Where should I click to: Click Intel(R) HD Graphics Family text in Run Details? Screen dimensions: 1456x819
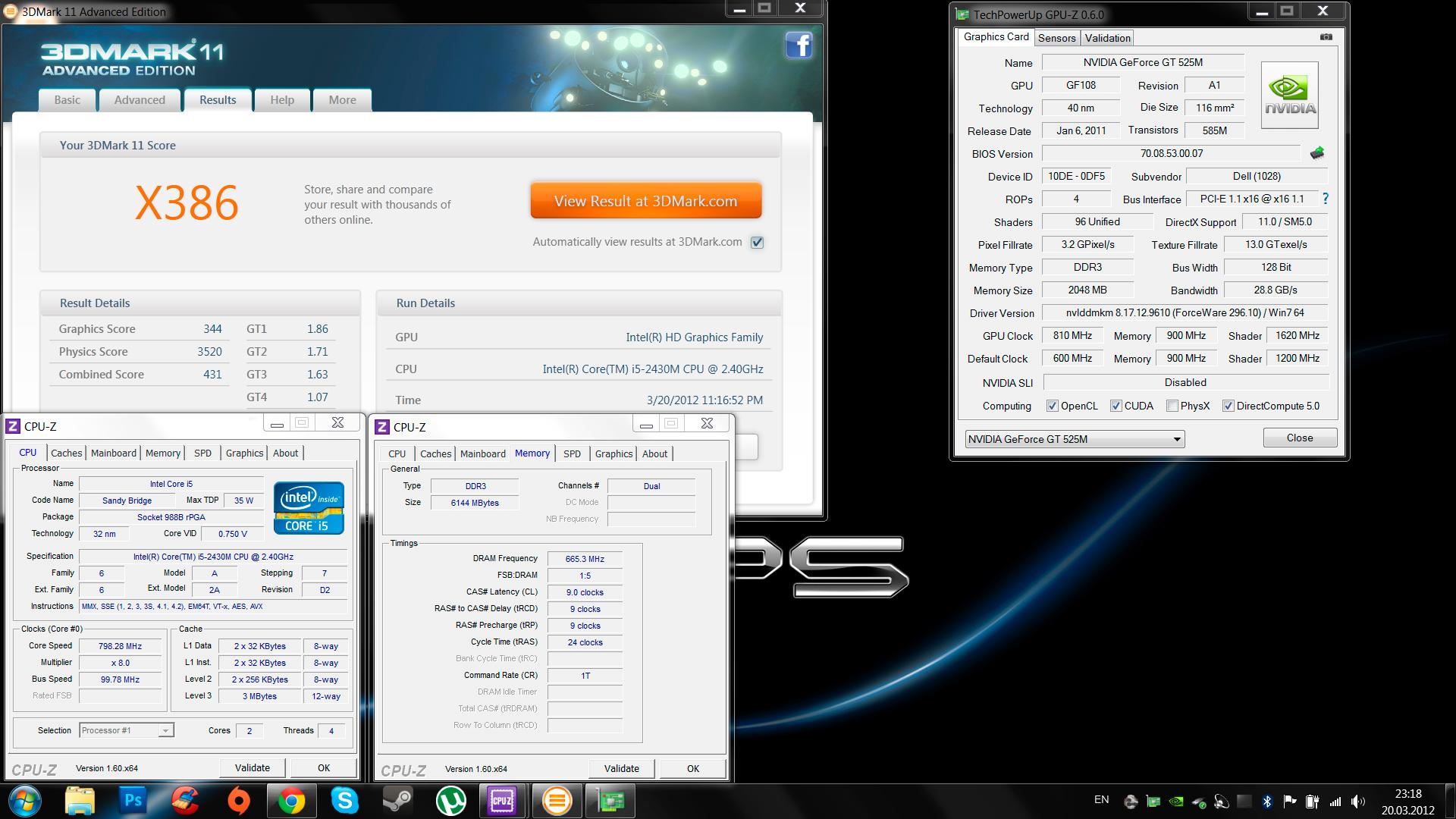tap(694, 337)
